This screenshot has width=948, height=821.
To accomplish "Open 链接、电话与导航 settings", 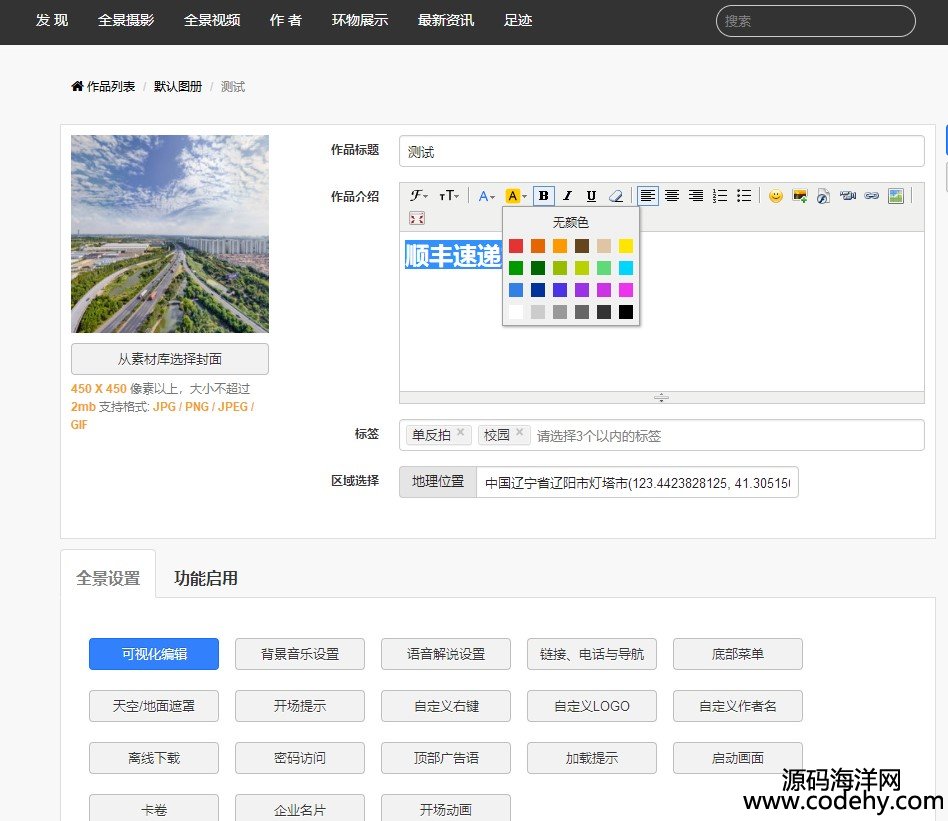I will tap(592, 654).
